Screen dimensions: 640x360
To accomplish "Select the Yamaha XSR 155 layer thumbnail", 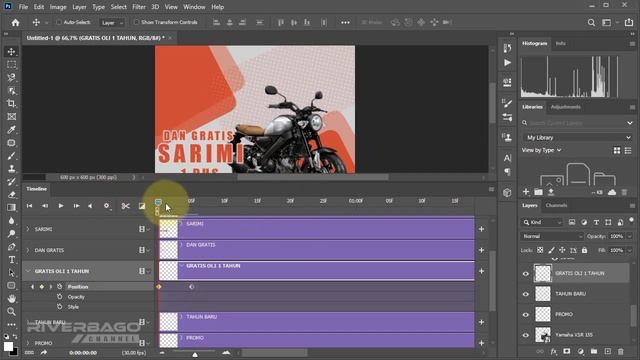I will tap(543, 335).
